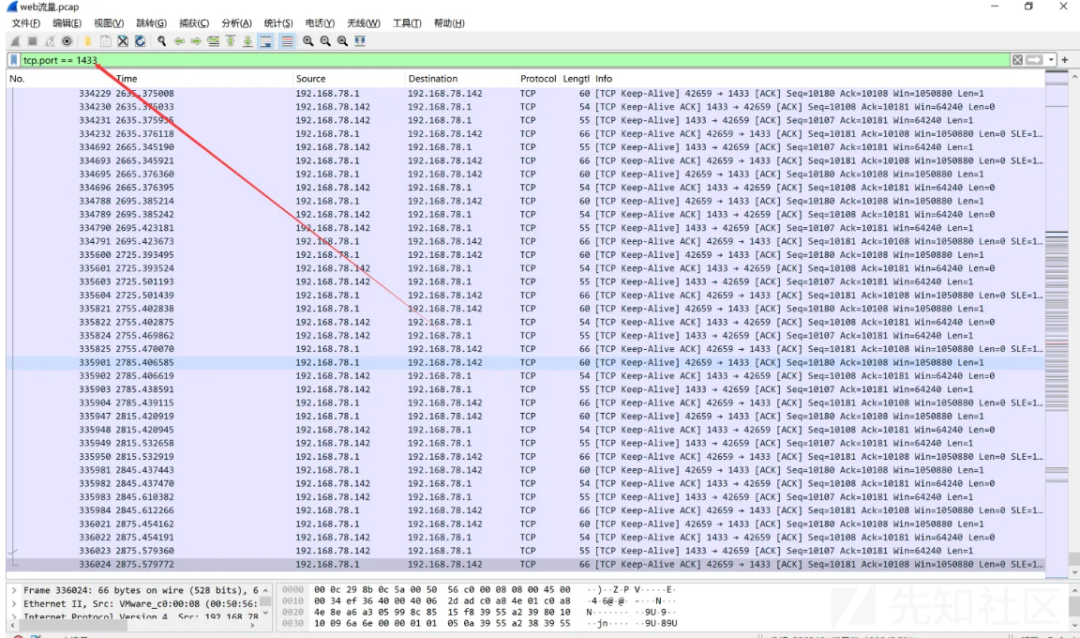This screenshot has width=1080, height=638.
Task: Toggle auto-scroll during live capture
Action: tap(266, 41)
